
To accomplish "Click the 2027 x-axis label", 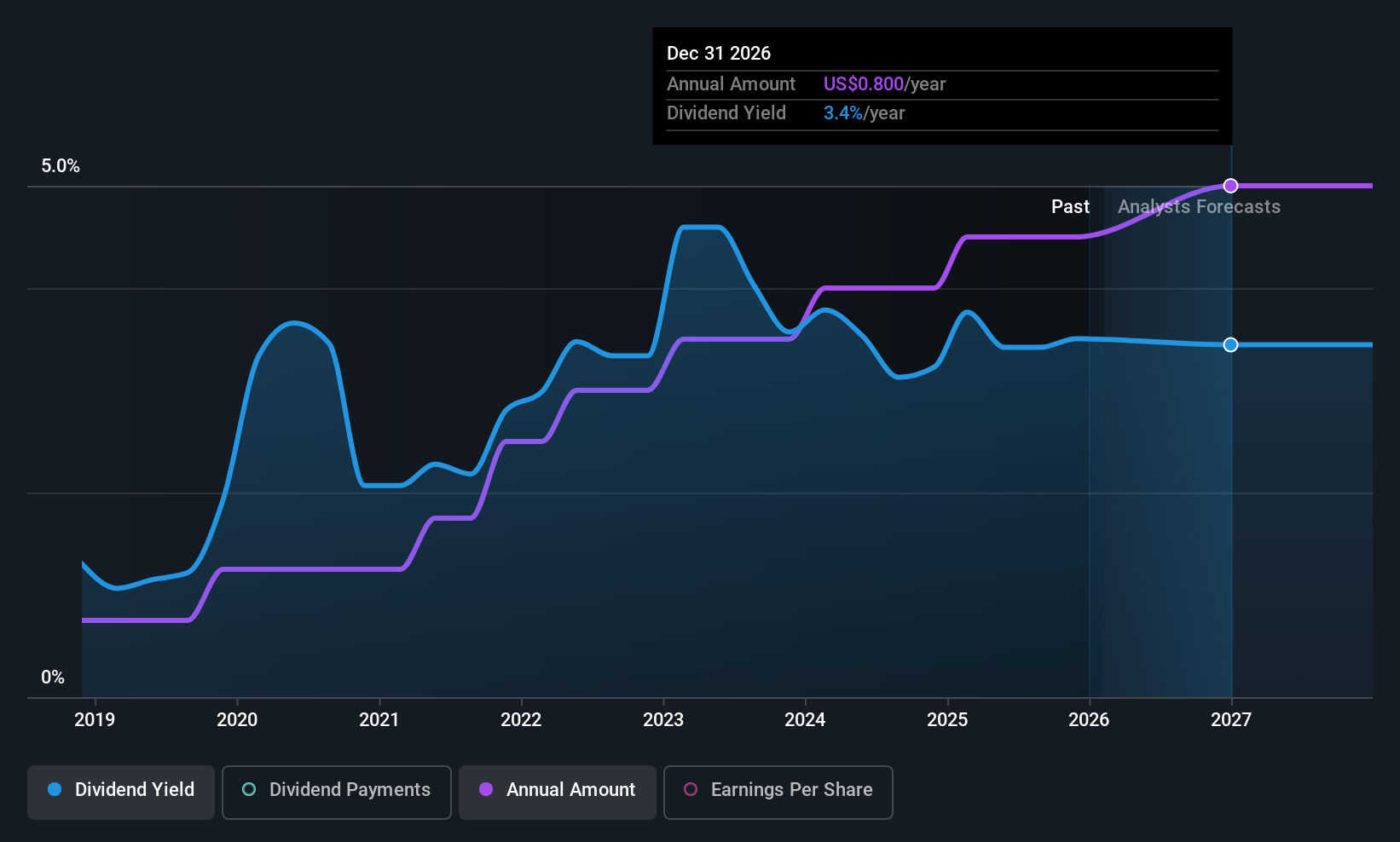I will point(1231,719).
